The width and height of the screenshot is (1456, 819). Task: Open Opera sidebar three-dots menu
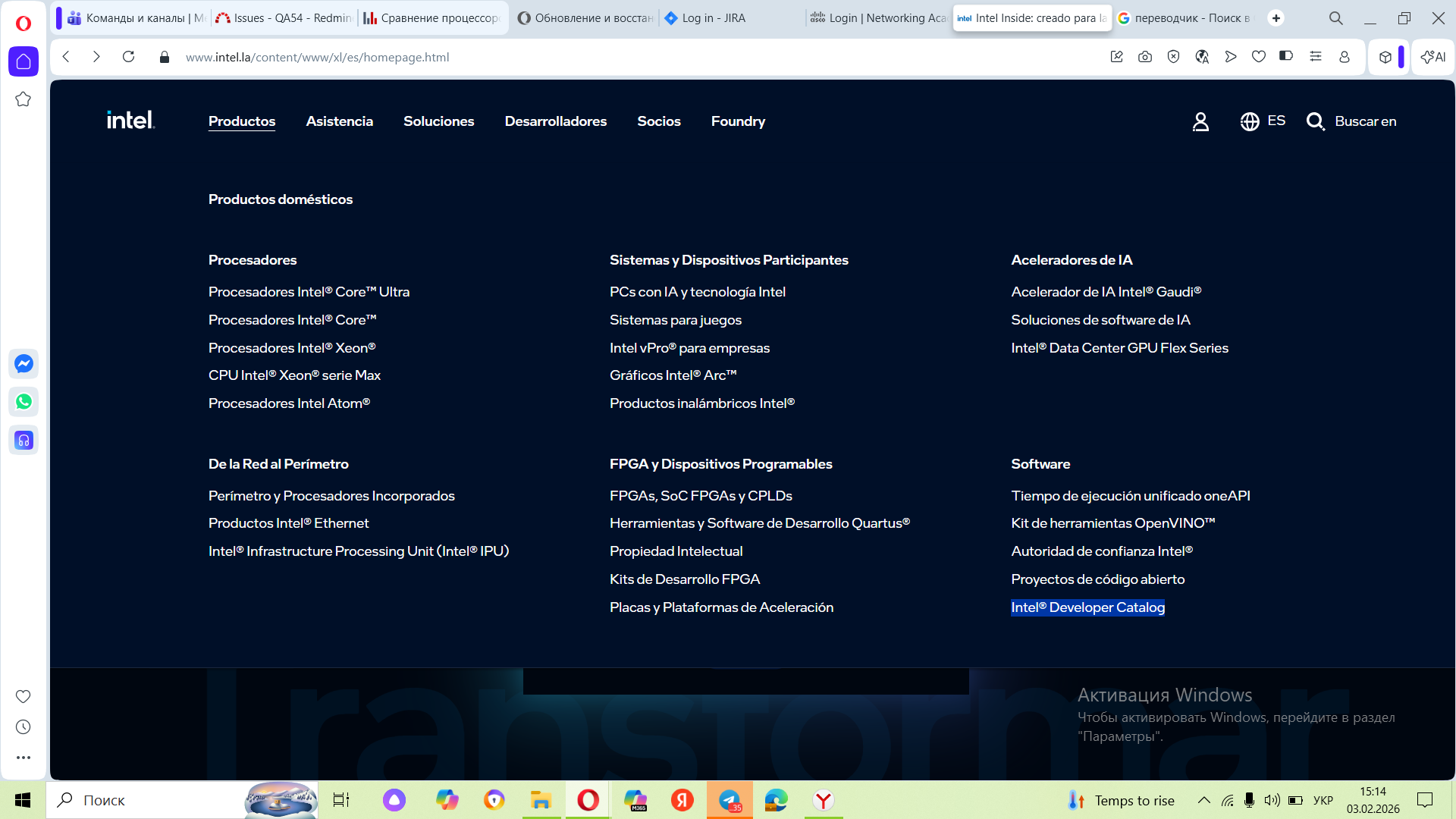coord(24,758)
